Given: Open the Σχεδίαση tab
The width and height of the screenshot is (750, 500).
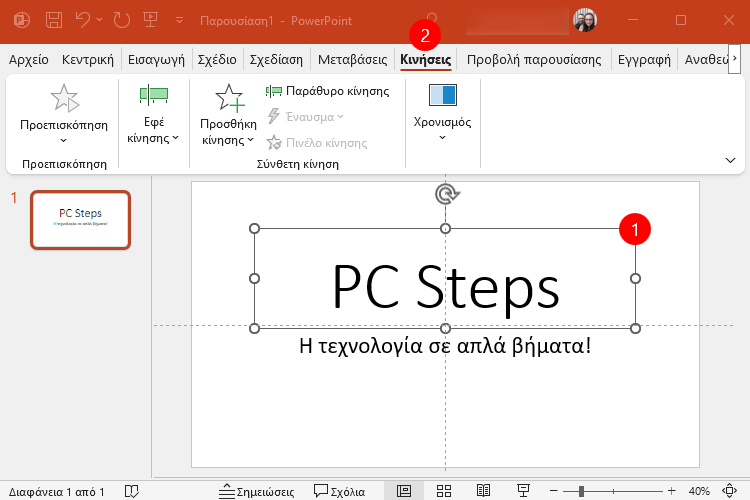Looking at the screenshot, I should click(x=276, y=60).
